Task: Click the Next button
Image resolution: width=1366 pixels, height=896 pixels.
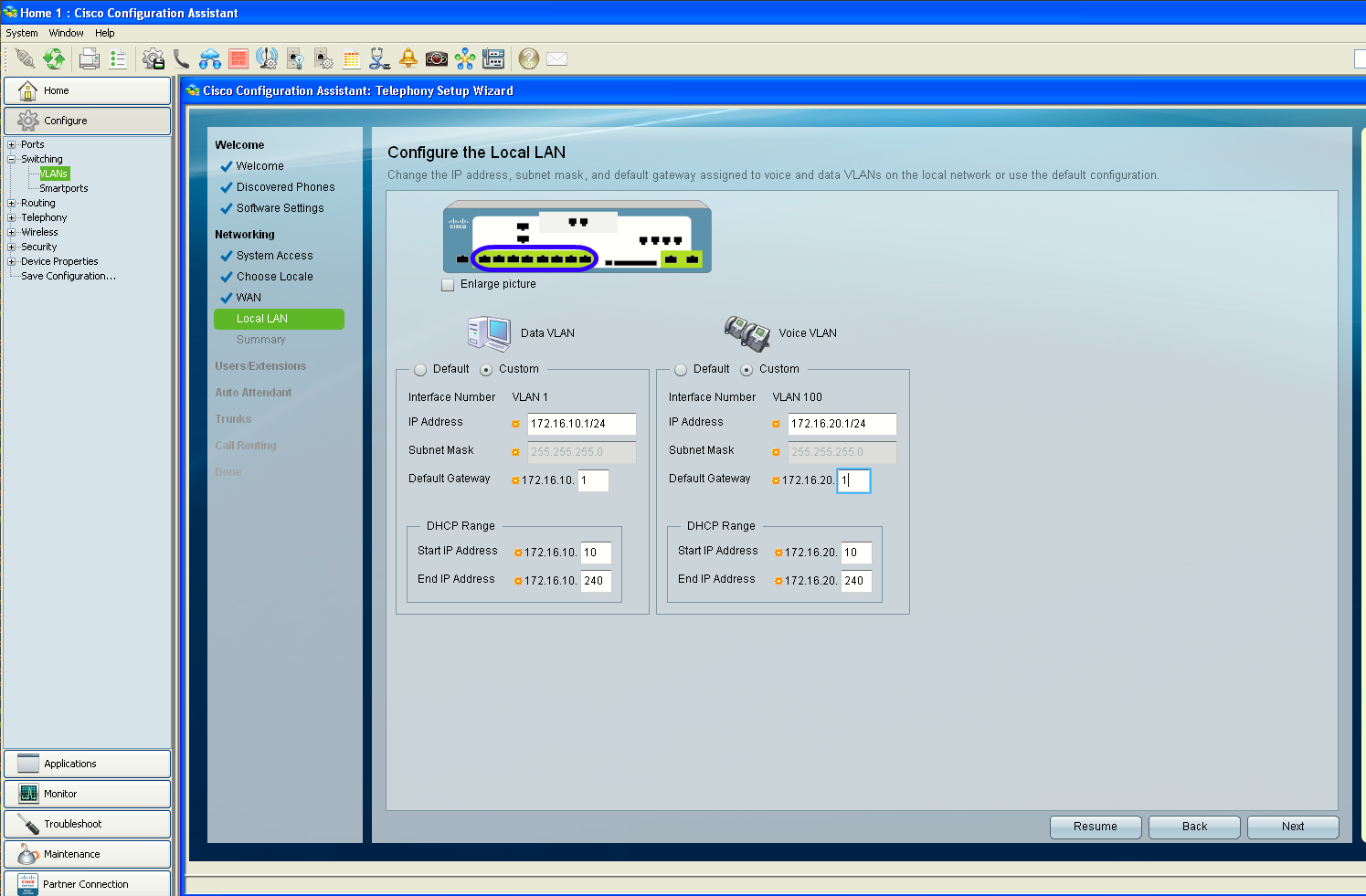Action: pyautogui.click(x=1293, y=827)
